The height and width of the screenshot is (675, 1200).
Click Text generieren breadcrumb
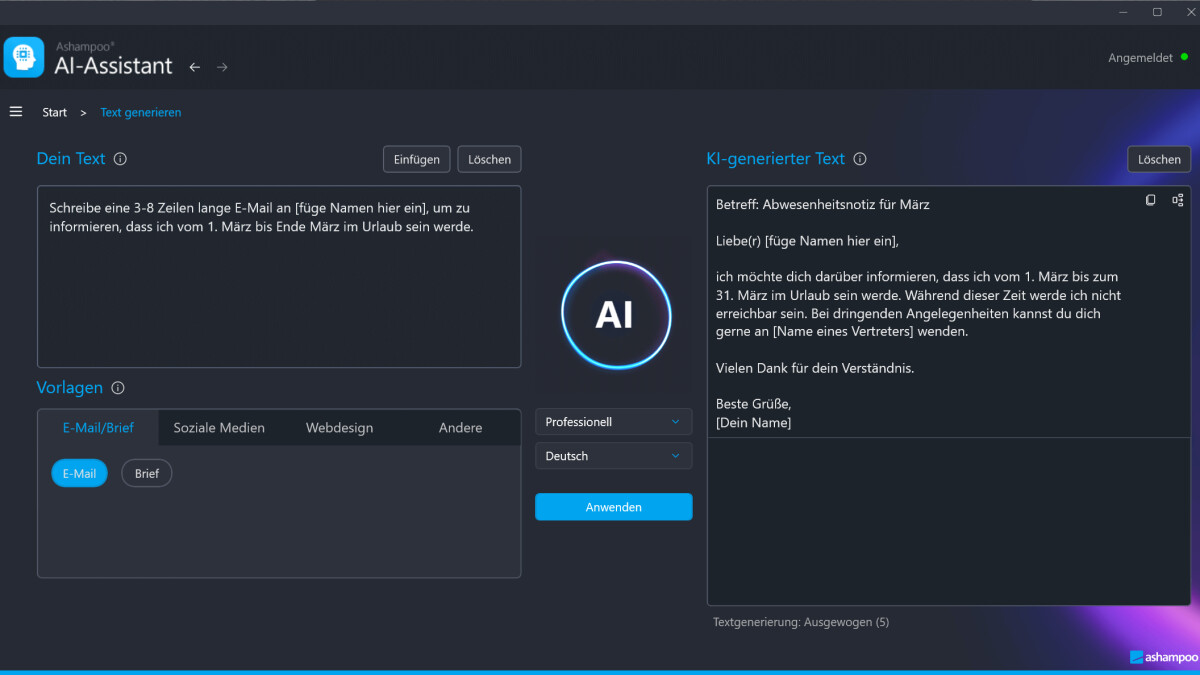141,112
